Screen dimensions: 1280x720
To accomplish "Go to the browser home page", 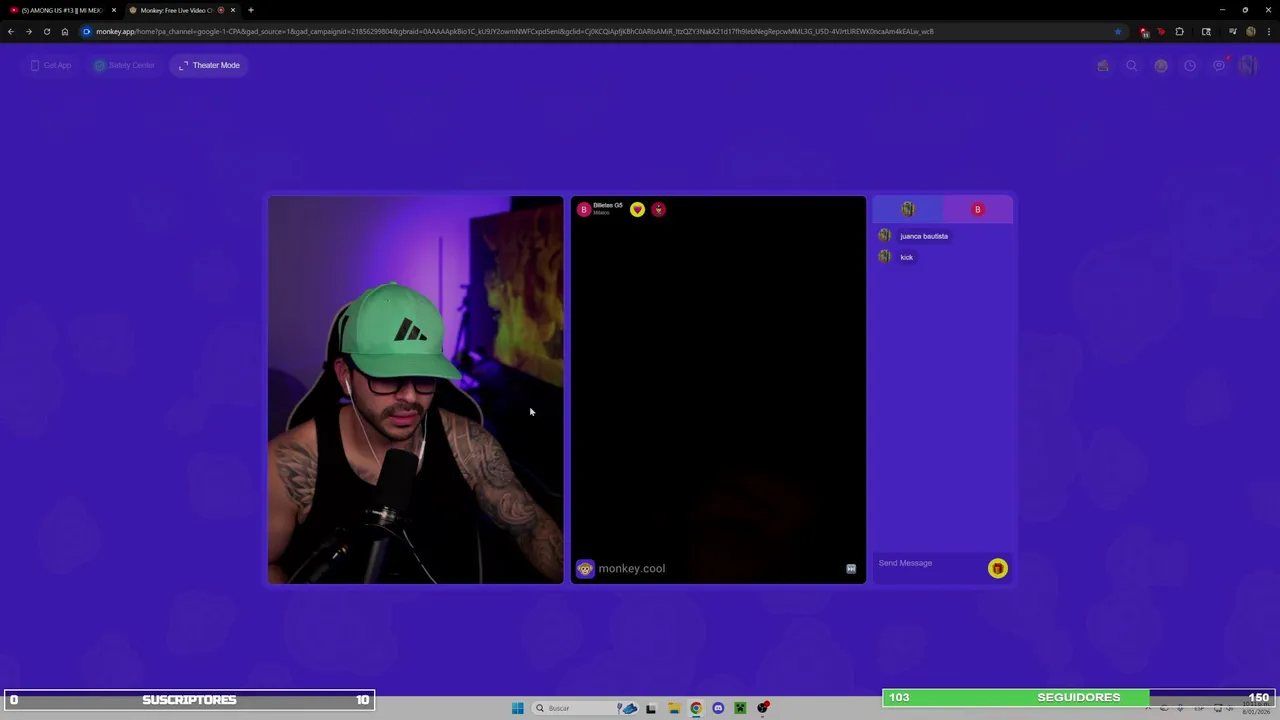I will [x=65, y=31].
